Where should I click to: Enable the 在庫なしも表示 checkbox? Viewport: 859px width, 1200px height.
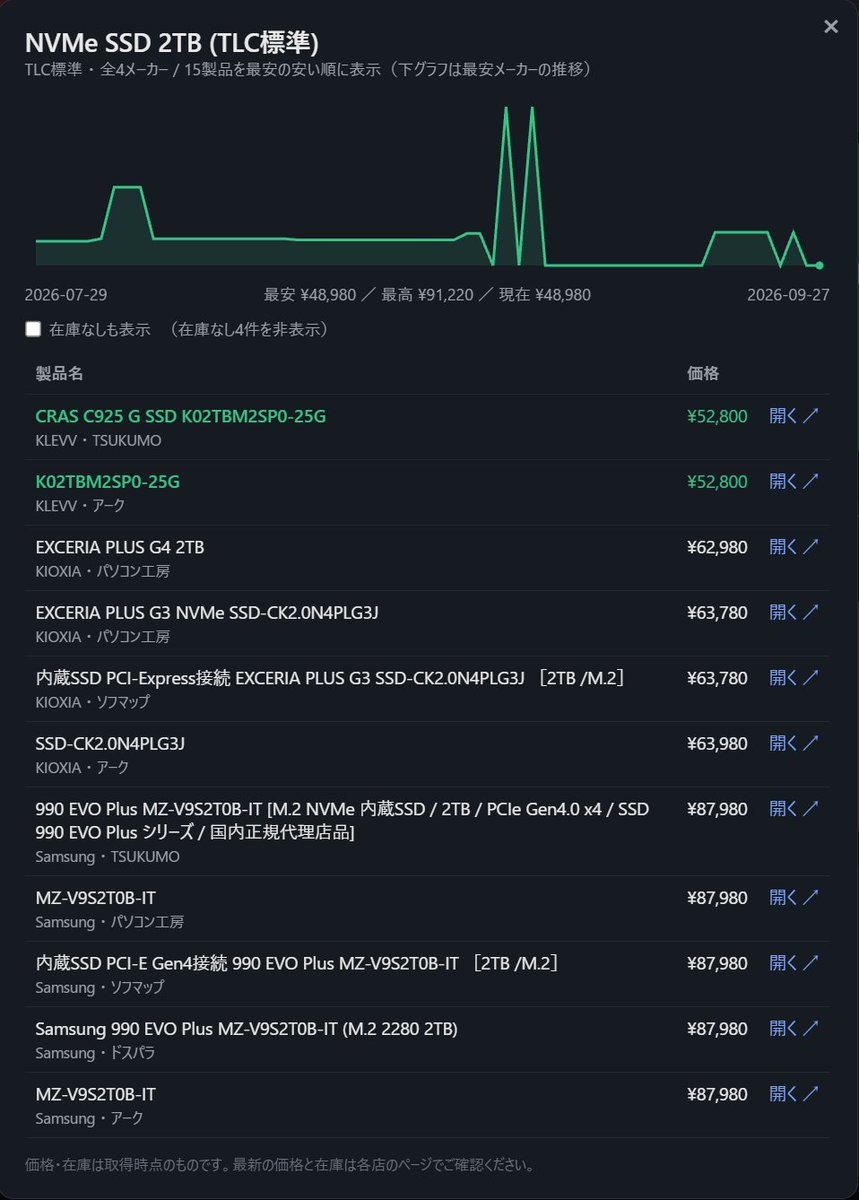33,329
